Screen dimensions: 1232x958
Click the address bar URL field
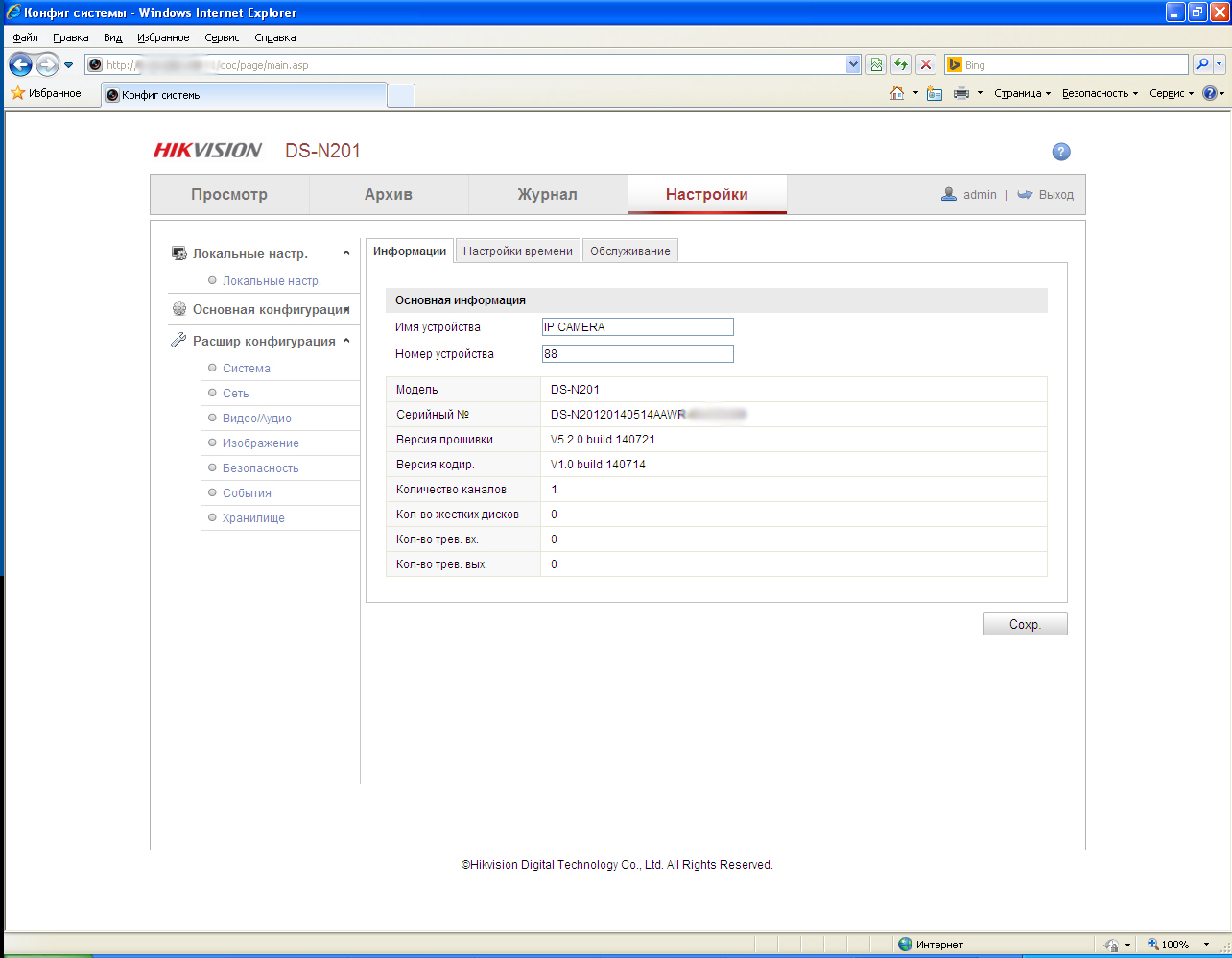pyautogui.click(x=465, y=65)
